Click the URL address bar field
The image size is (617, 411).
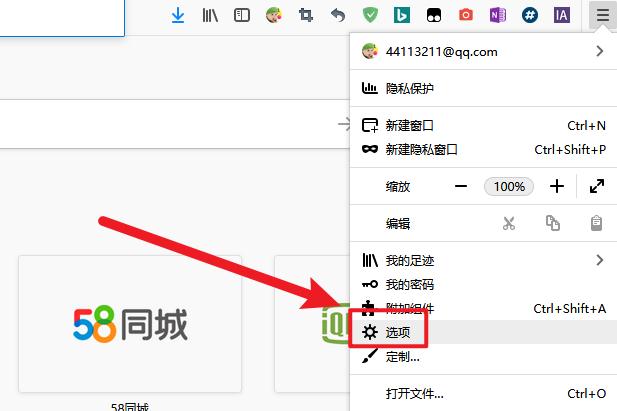point(62,18)
